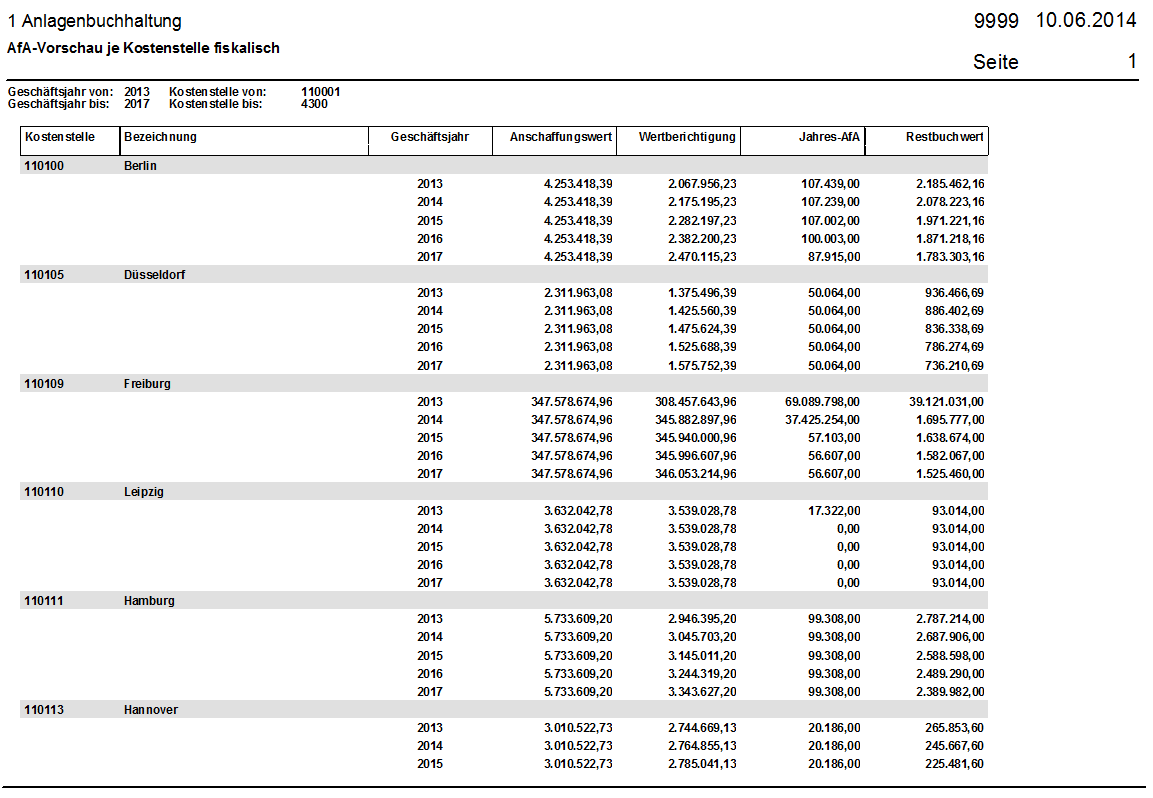Viewport: 1153px width, 798px height.
Task: Click the Leipzig group label
Action: (144, 492)
